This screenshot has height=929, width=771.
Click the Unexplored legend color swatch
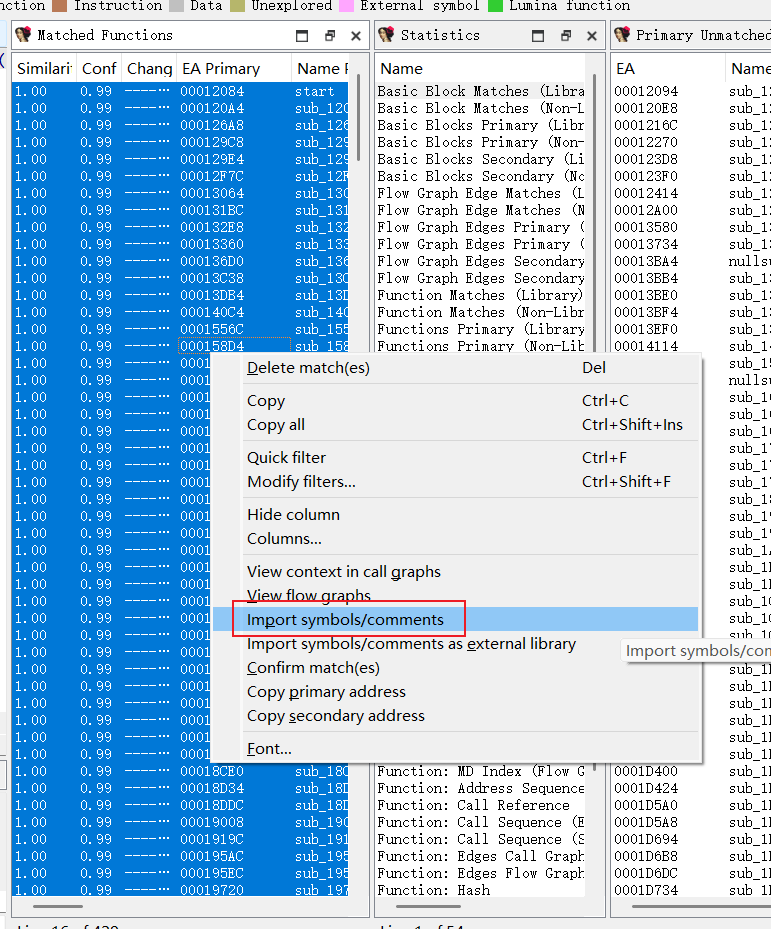pyautogui.click(x=237, y=6)
